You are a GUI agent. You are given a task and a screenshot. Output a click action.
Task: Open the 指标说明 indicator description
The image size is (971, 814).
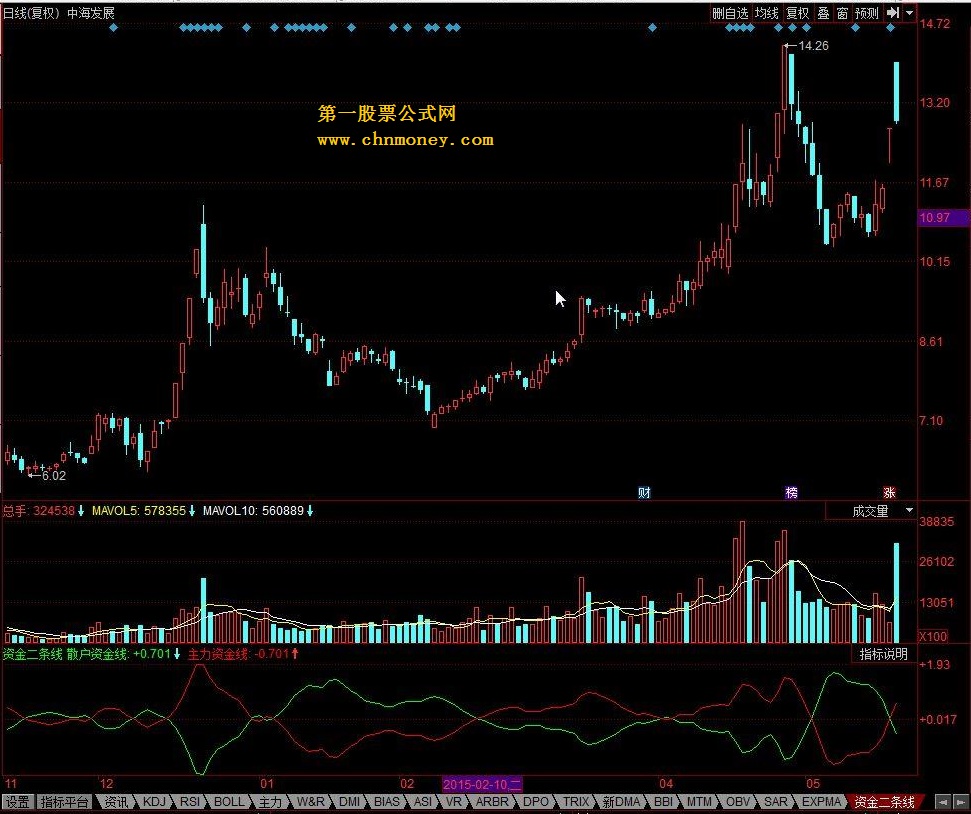884,654
